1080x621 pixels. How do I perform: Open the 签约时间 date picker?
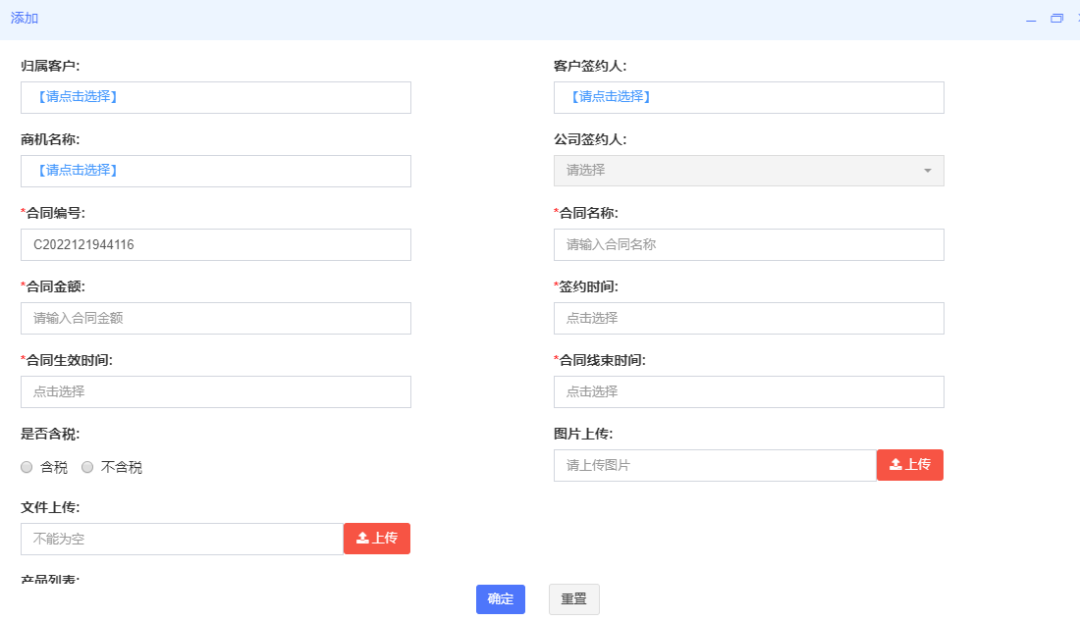coord(748,318)
